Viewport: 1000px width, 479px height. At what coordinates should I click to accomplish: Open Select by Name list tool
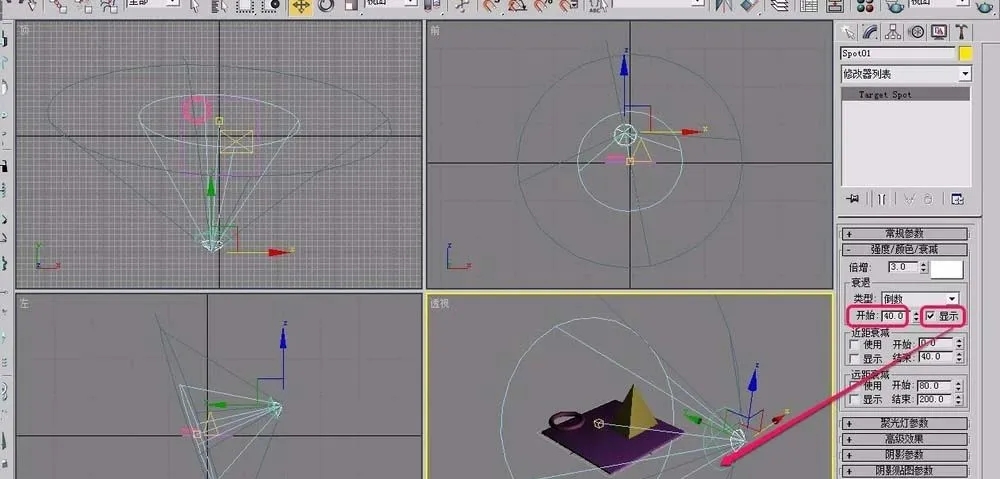(x=220, y=6)
